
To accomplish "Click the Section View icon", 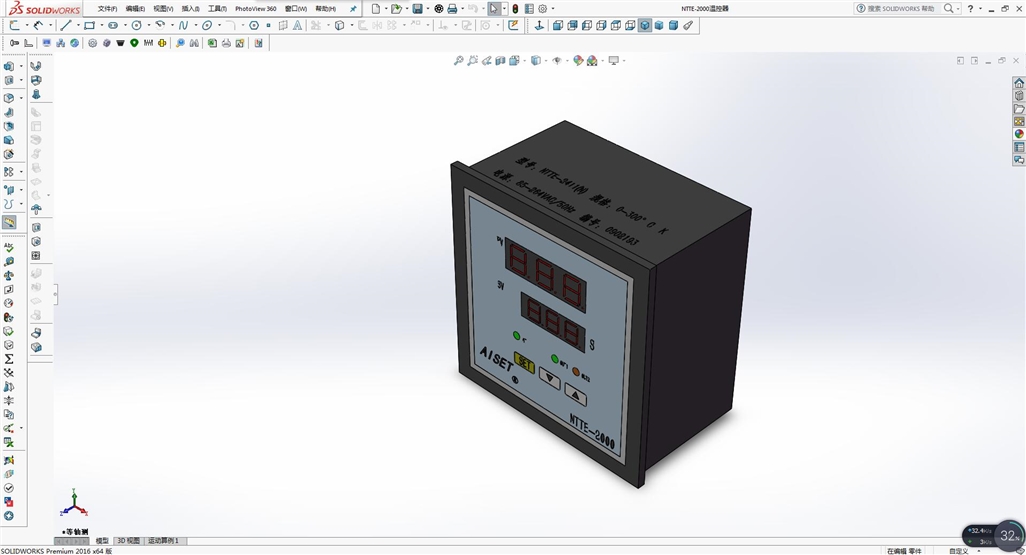I will coord(501,60).
